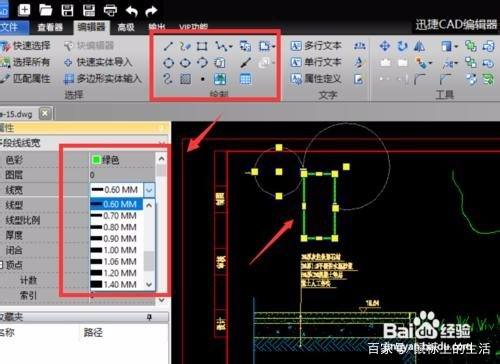Select the Spline curve tool
The width and height of the screenshot is (500, 364).
(x=168, y=79)
